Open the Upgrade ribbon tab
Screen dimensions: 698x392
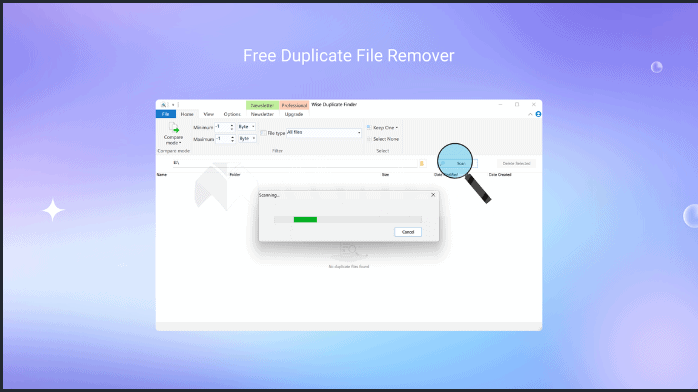point(294,114)
